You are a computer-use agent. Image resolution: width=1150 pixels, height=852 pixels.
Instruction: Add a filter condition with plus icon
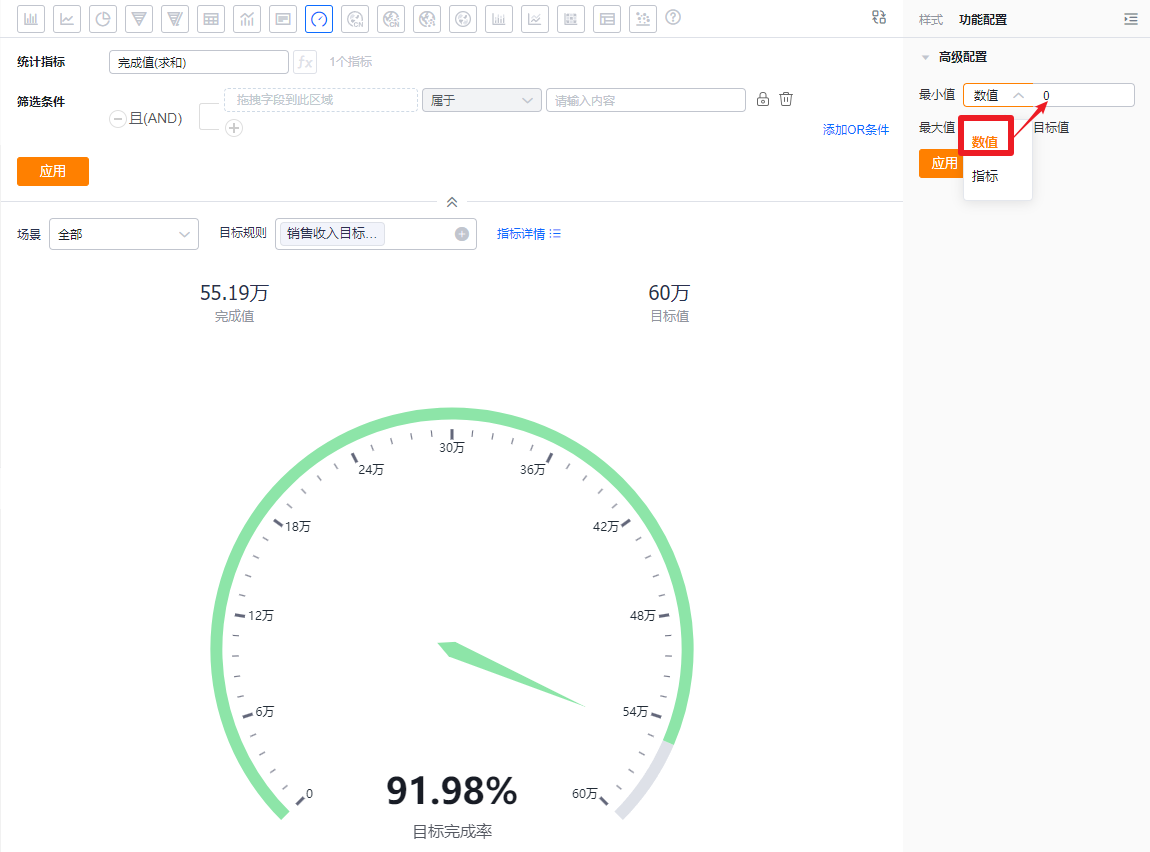point(234,128)
